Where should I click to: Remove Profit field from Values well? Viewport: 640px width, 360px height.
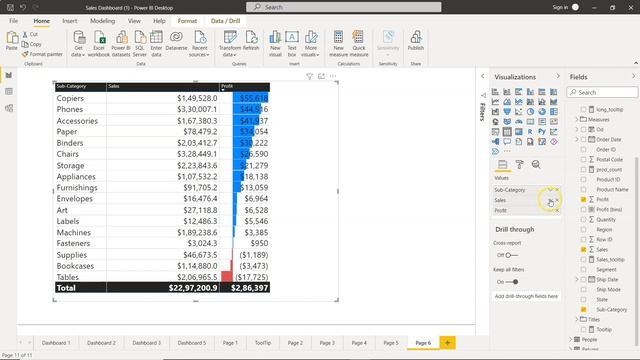tap(557, 210)
